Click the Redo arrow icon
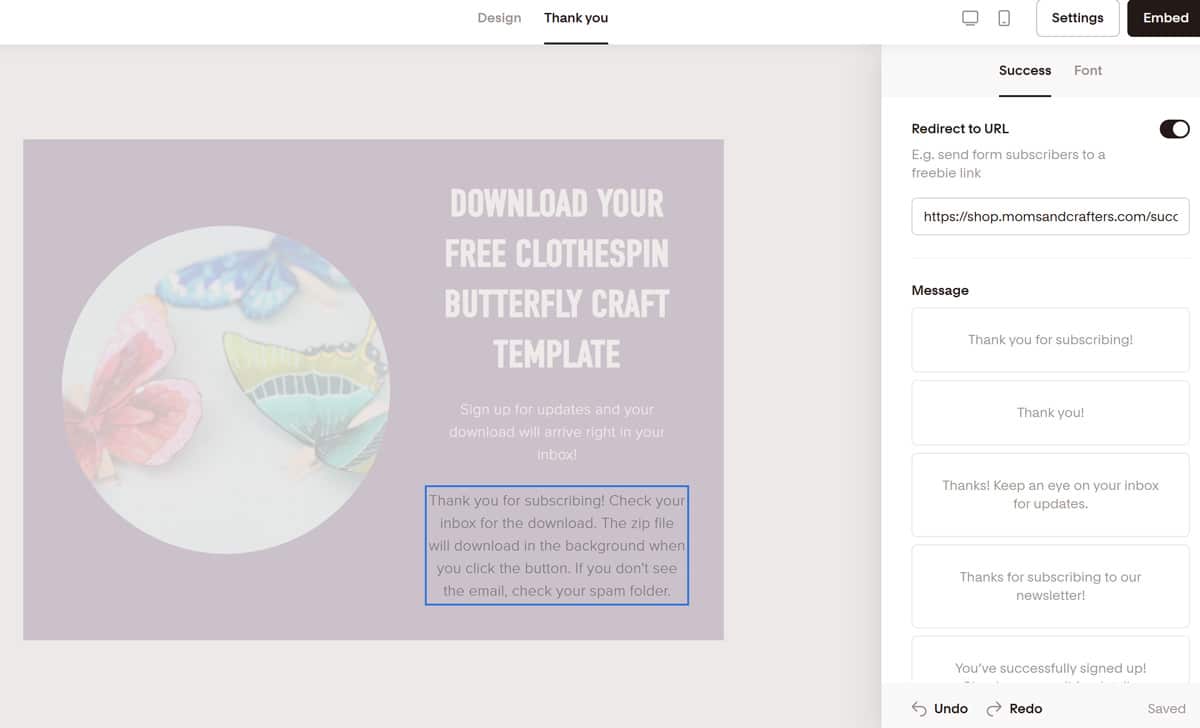This screenshot has height=728, width=1200. [x=994, y=708]
